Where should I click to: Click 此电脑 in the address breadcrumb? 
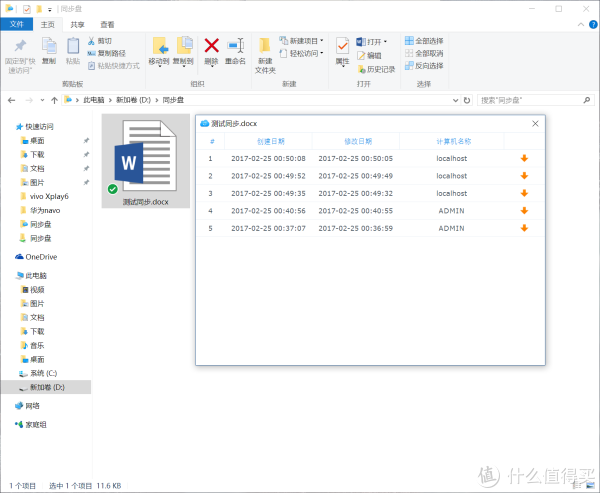click(x=94, y=100)
